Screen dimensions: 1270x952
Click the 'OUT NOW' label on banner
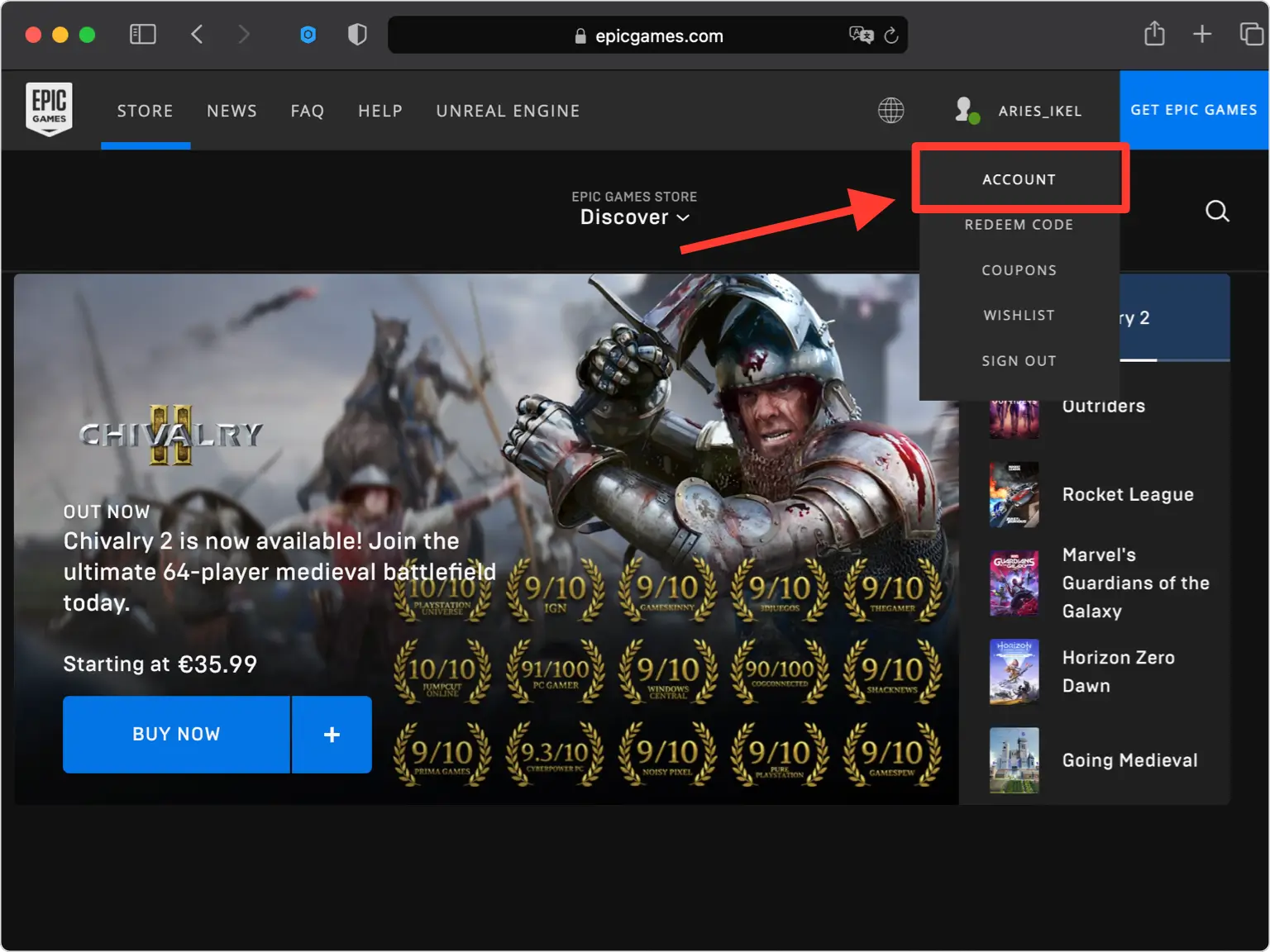pyautogui.click(x=107, y=512)
